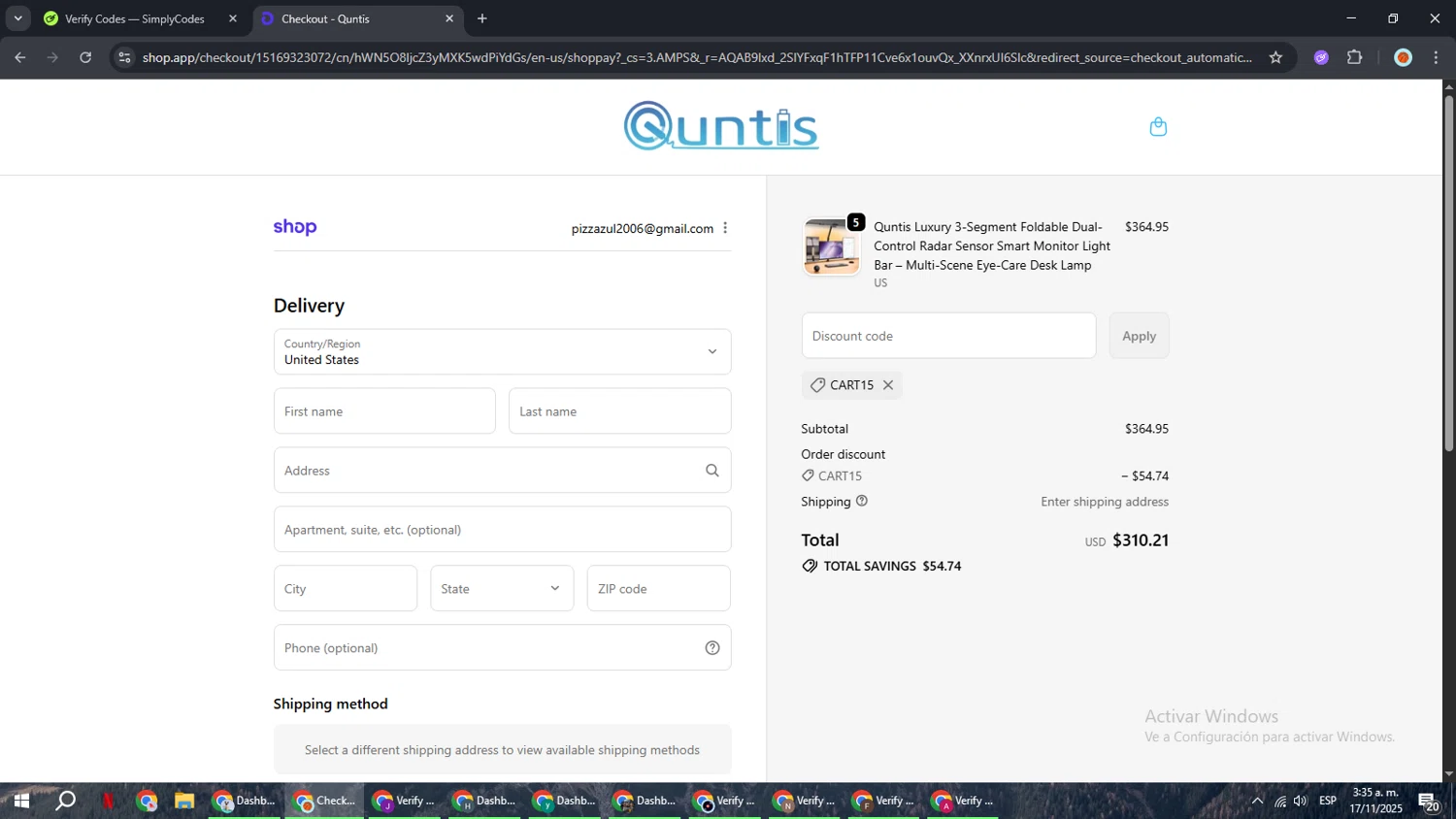Click the ZIP code field

point(658,588)
